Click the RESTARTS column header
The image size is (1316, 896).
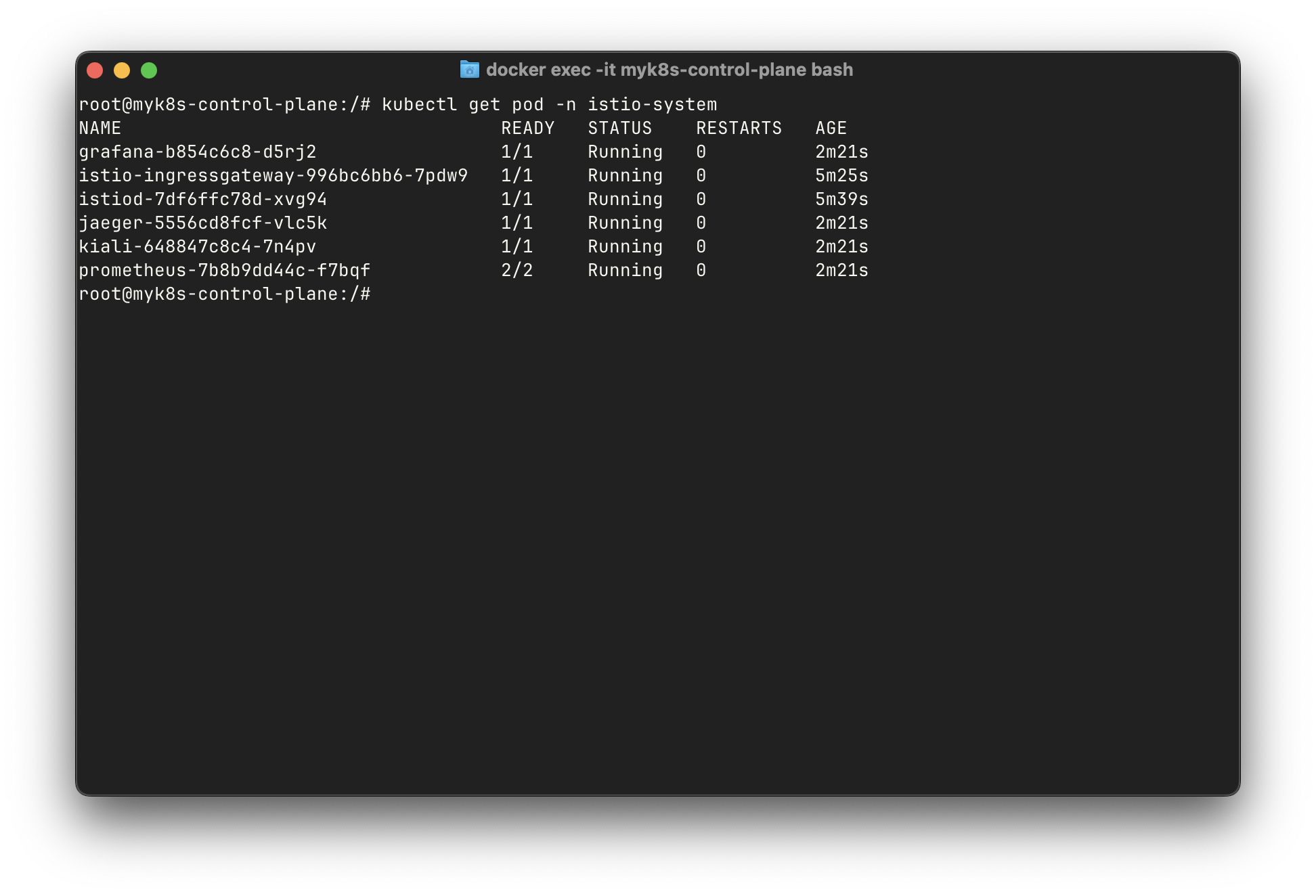pyautogui.click(x=739, y=129)
